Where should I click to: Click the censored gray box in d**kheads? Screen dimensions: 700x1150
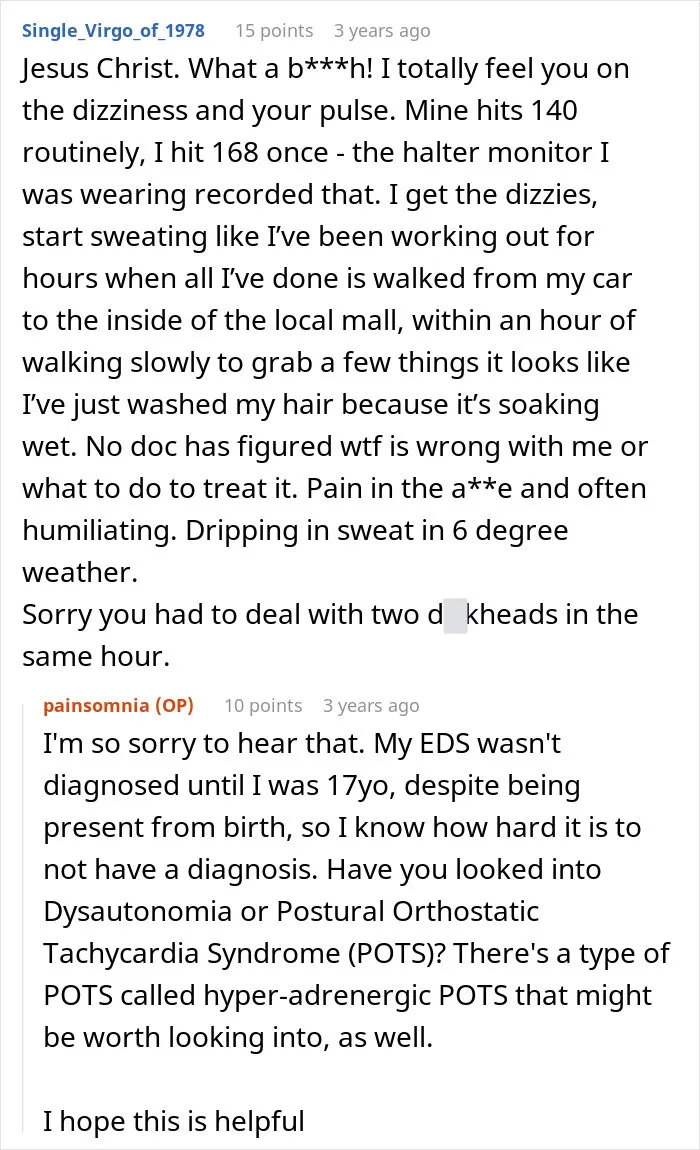pyautogui.click(x=455, y=615)
